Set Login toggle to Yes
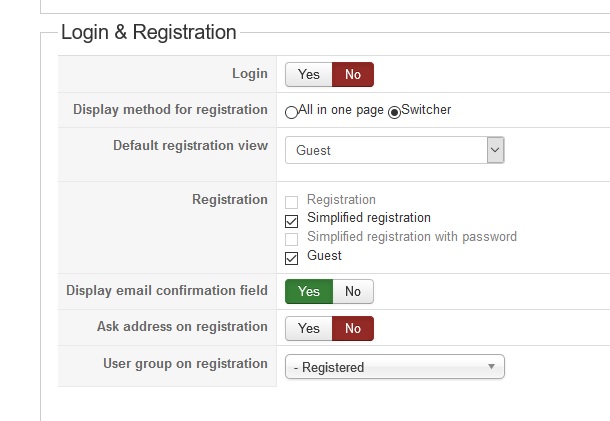 (x=308, y=74)
